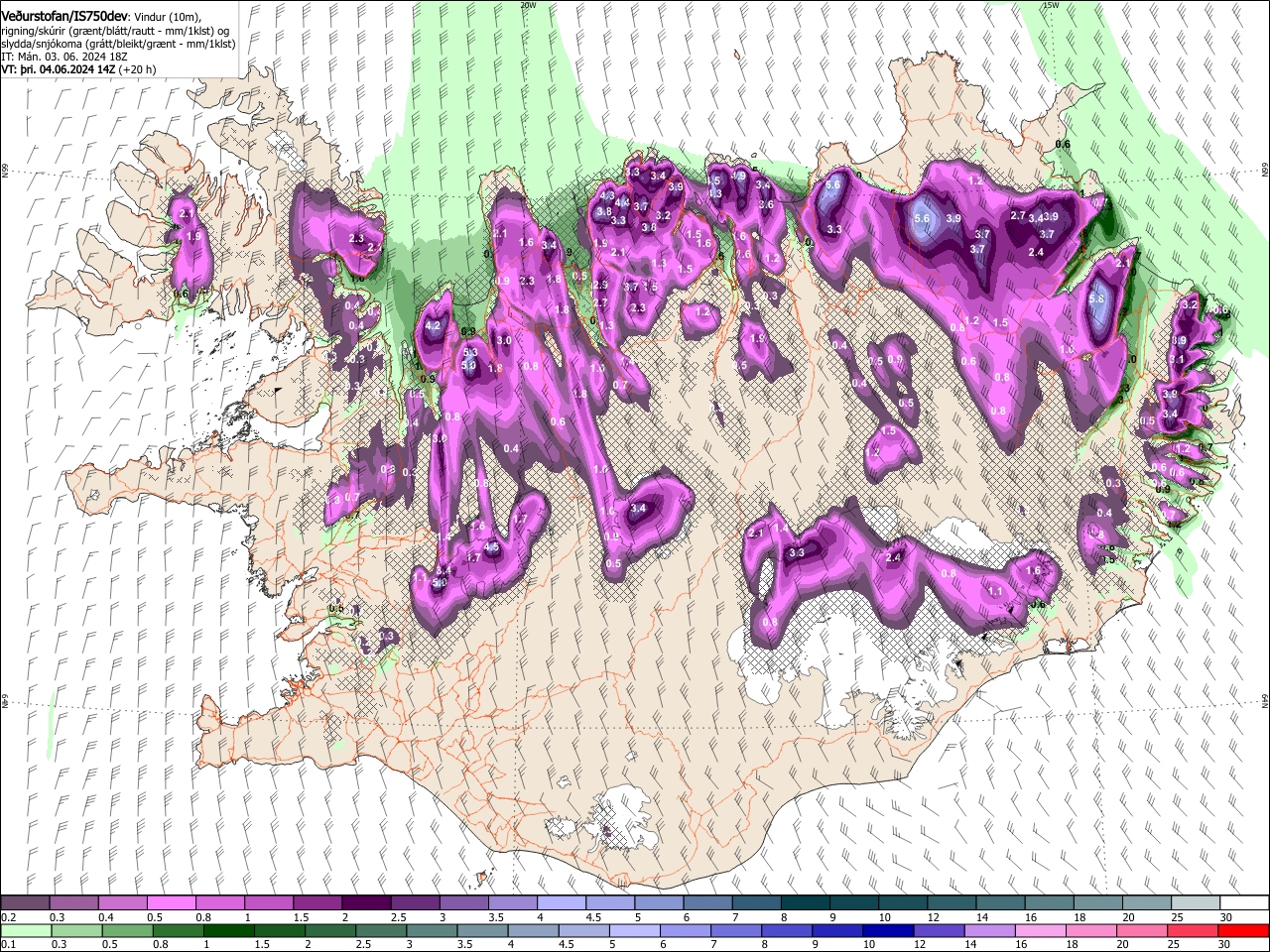Viewport: 1270px width, 952px height.
Task: Click the plum-gray 0.2 snow legend swatch
Action: pos(25,903)
